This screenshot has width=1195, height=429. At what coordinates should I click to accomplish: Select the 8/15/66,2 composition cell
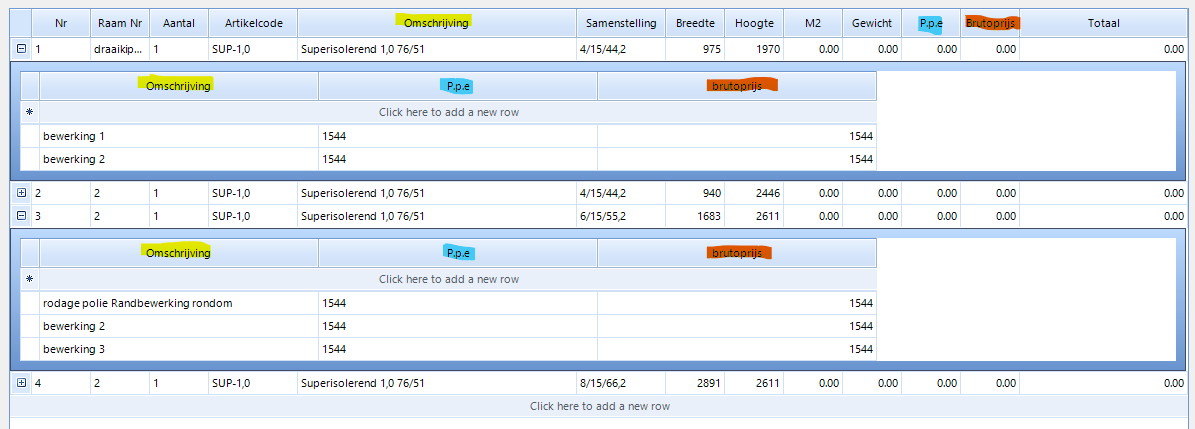[619, 383]
